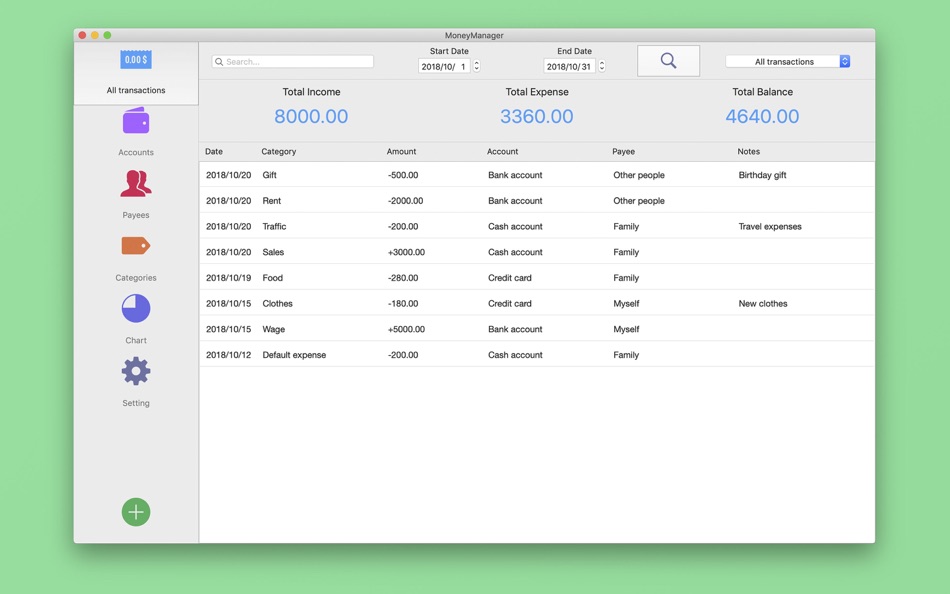
Task: Sort by the Payee column header
Action: [623, 152]
